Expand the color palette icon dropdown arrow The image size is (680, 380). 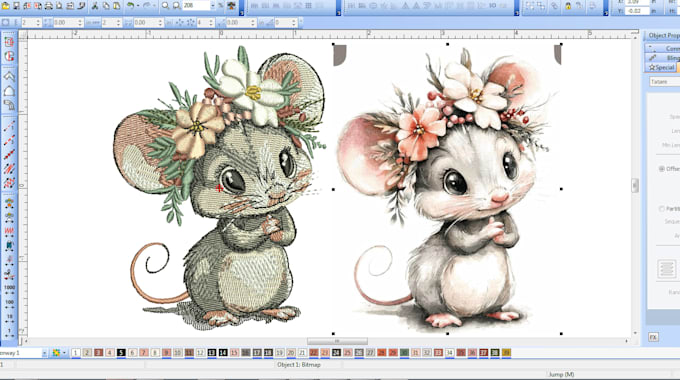(64, 353)
